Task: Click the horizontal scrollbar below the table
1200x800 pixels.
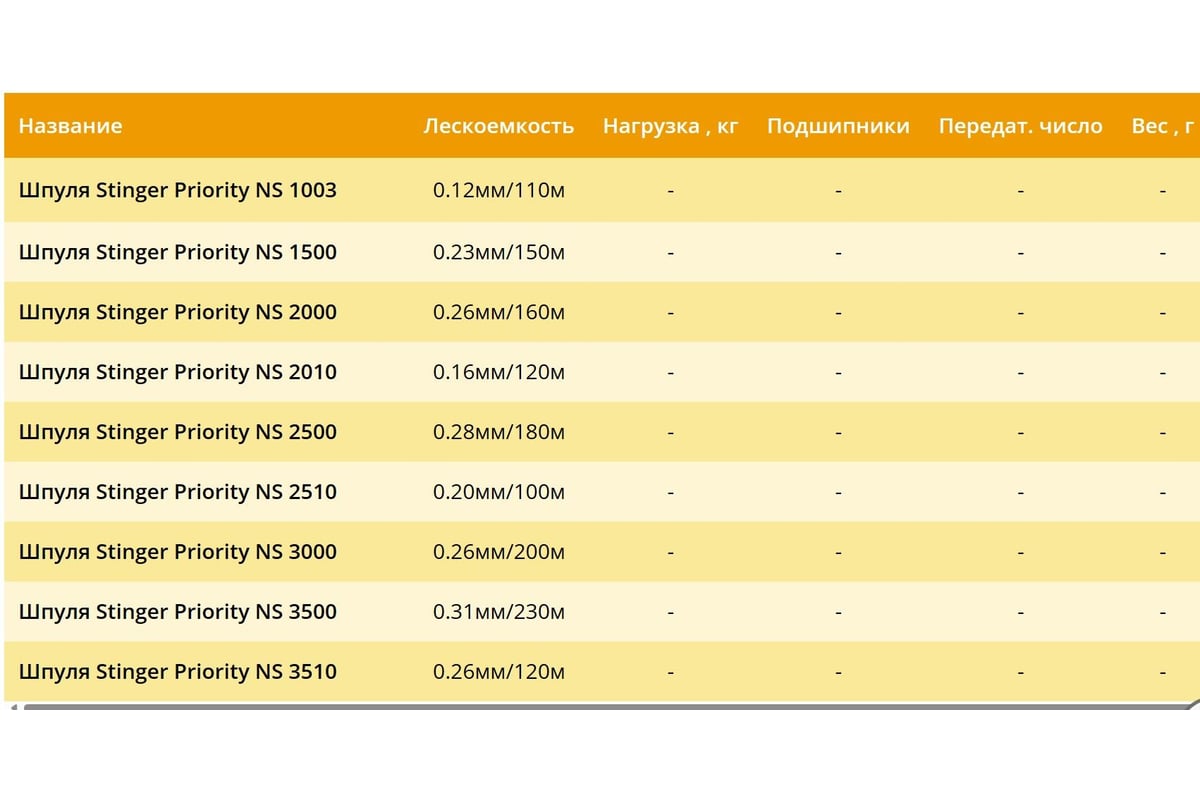Action: point(600,706)
